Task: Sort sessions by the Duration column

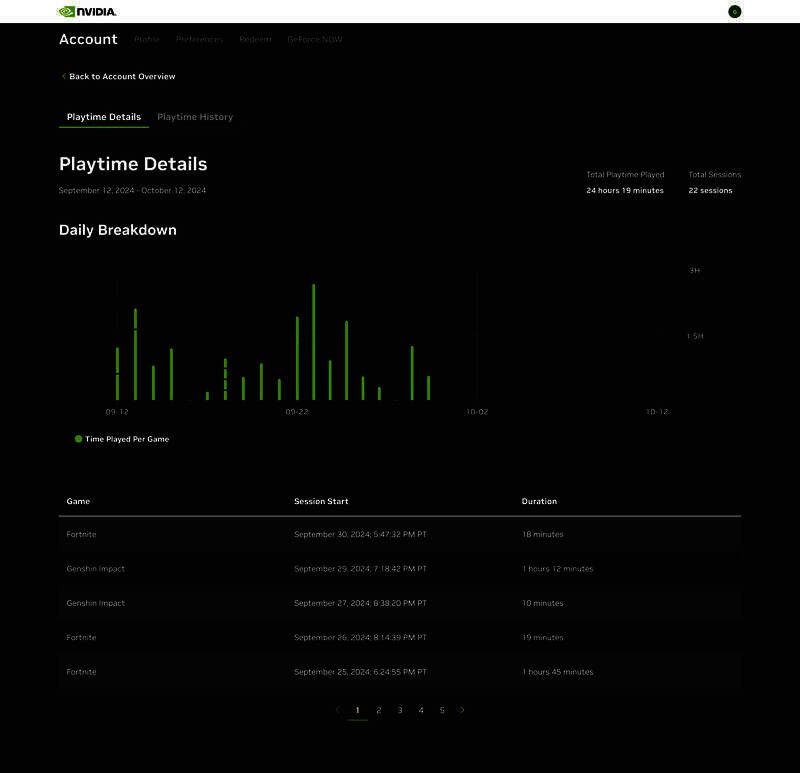Action: [539, 501]
